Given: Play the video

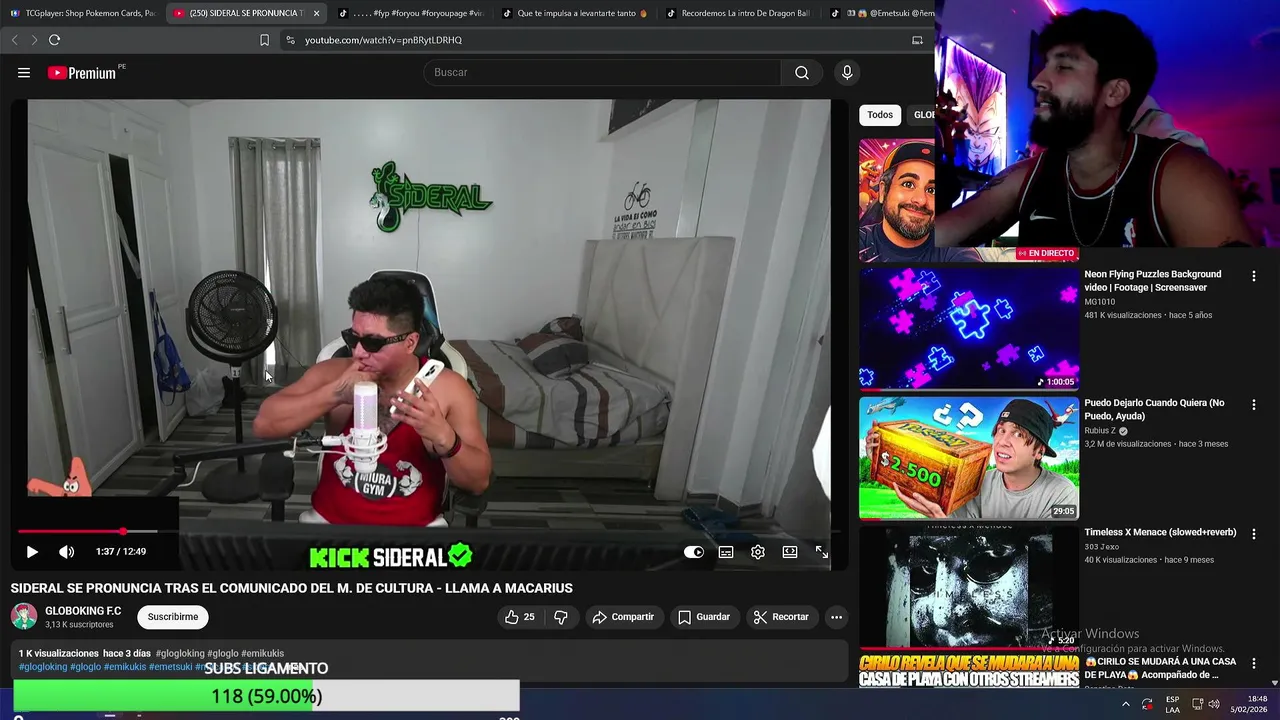Looking at the screenshot, I should coord(31,551).
